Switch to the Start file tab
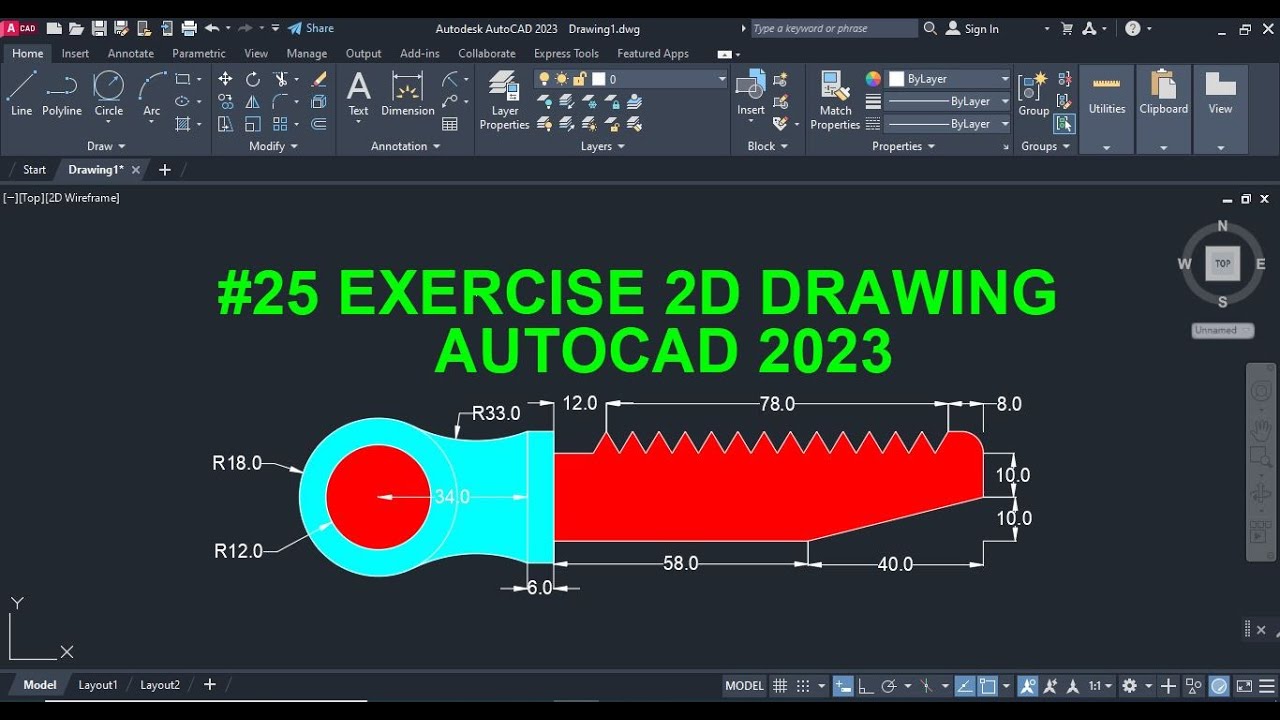The width and height of the screenshot is (1280, 720). tap(35, 170)
